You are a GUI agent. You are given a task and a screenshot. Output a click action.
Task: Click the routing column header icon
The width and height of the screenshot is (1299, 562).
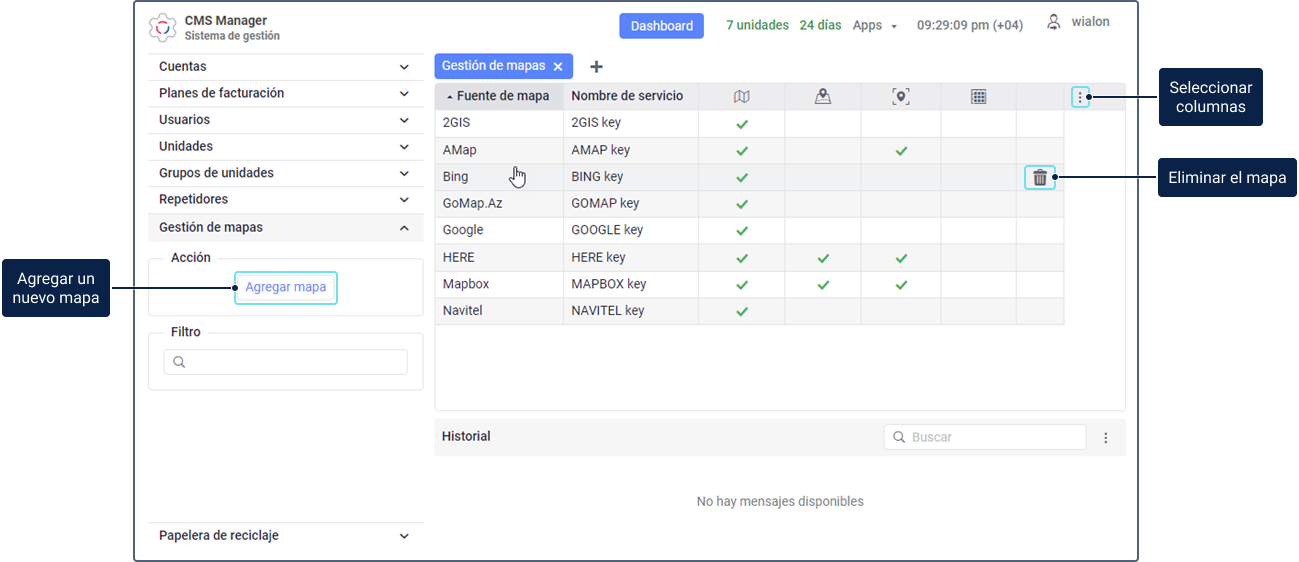[x=823, y=97]
